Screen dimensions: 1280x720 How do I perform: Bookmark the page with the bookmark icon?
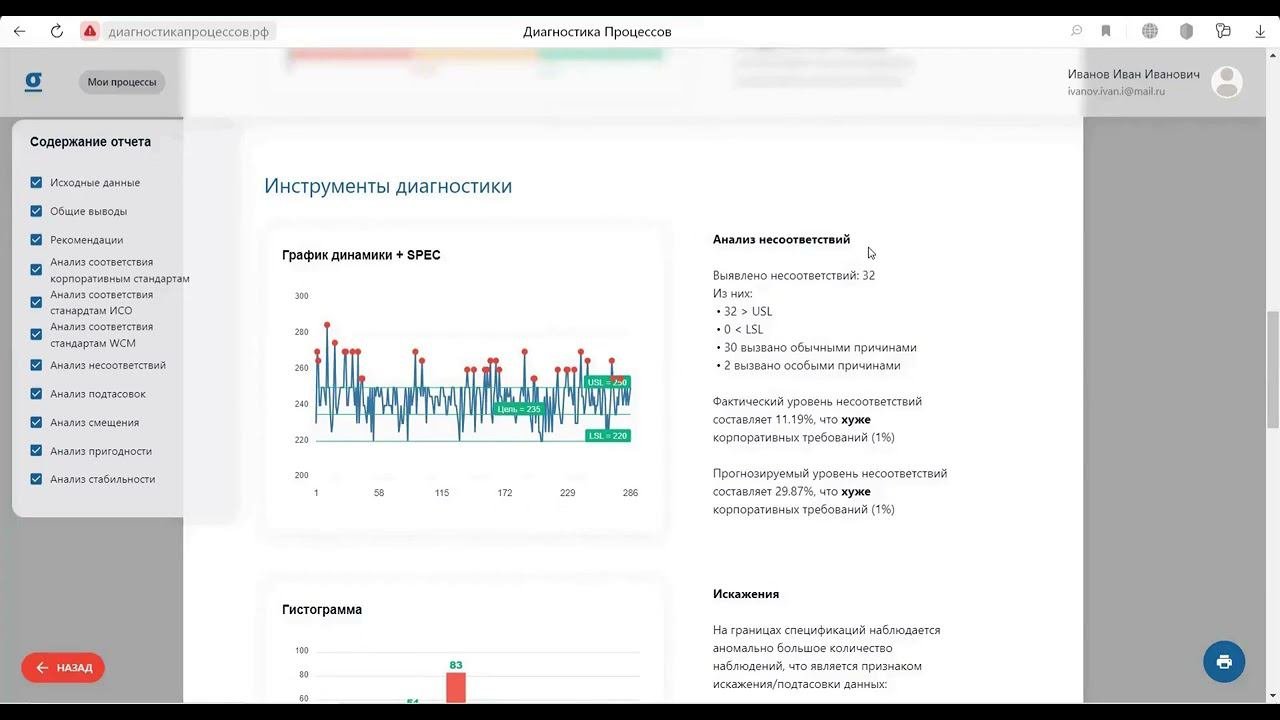[x=1106, y=31]
